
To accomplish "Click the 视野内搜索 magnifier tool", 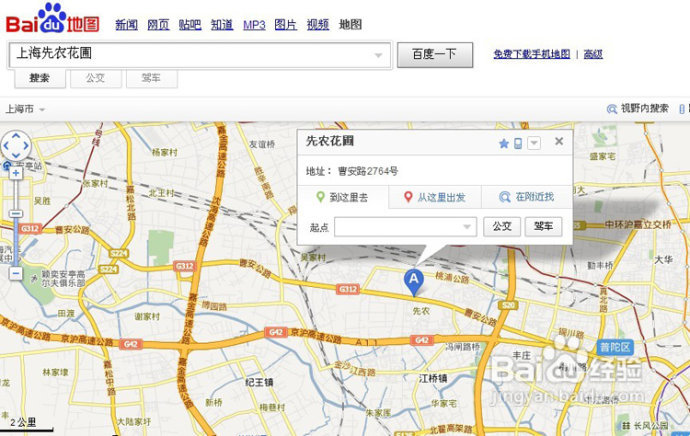I will [637, 109].
